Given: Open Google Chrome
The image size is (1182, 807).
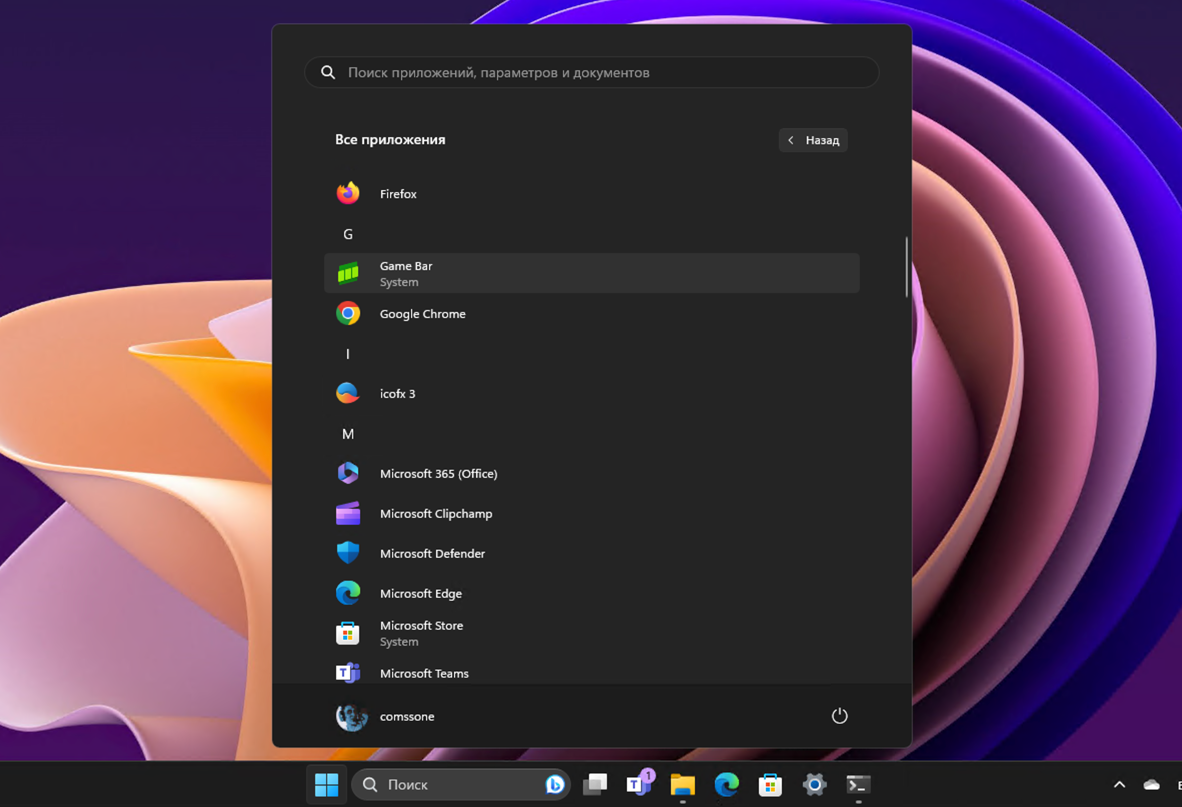Looking at the screenshot, I should [x=421, y=314].
